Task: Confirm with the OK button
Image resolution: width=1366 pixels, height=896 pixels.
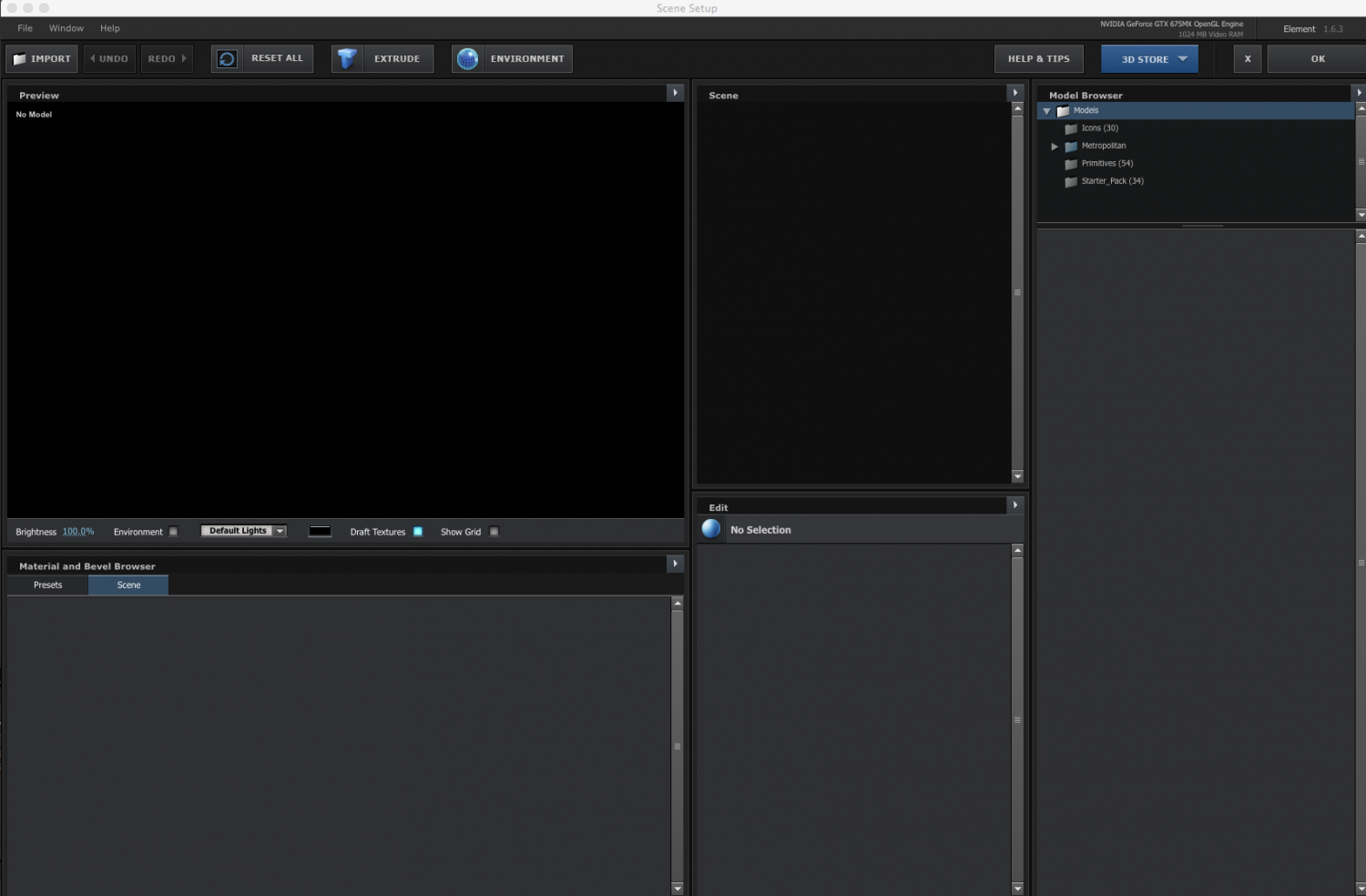Action: (x=1317, y=58)
